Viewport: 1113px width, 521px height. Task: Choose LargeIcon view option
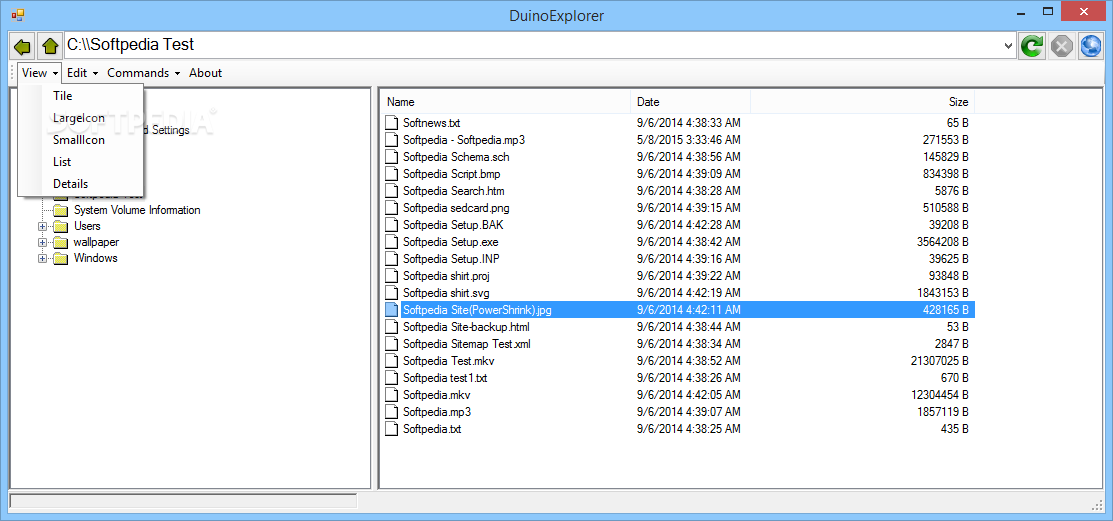(79, 118)
